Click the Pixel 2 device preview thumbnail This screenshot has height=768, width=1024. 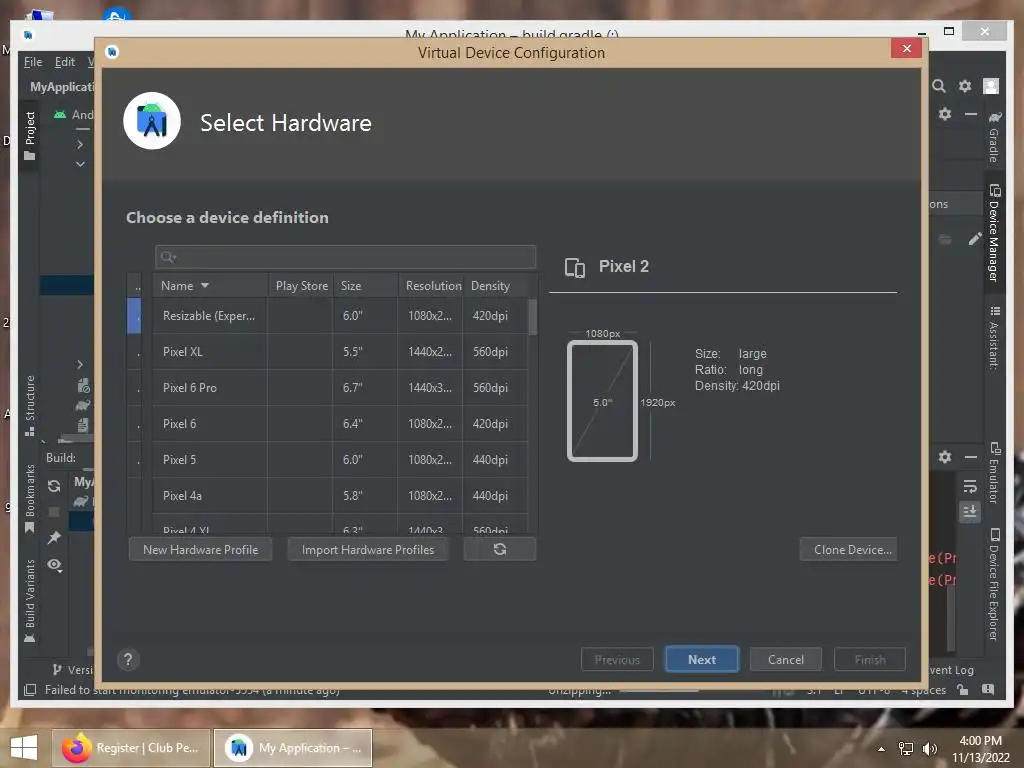(x=602, y=401)
